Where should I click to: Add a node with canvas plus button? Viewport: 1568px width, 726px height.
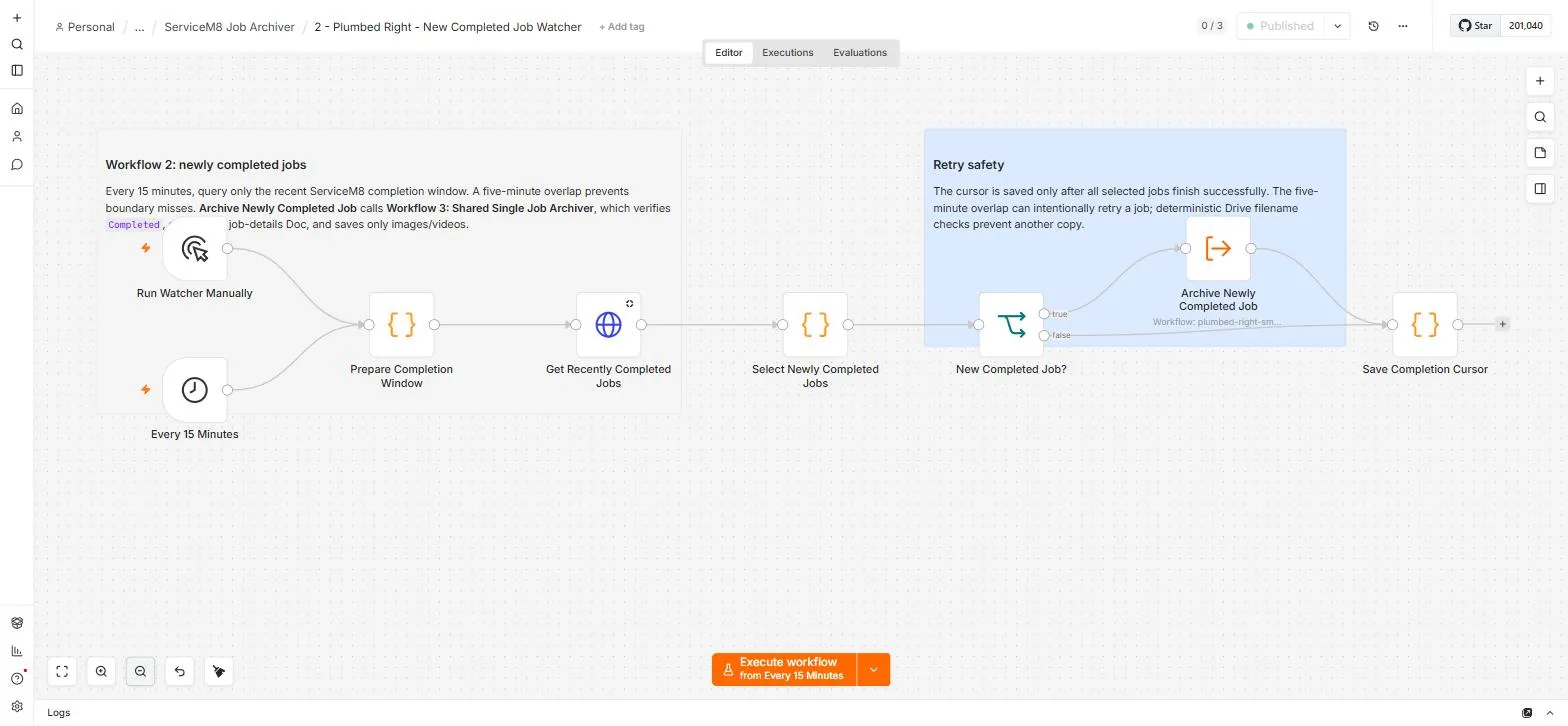click(x=1540, y=81)
